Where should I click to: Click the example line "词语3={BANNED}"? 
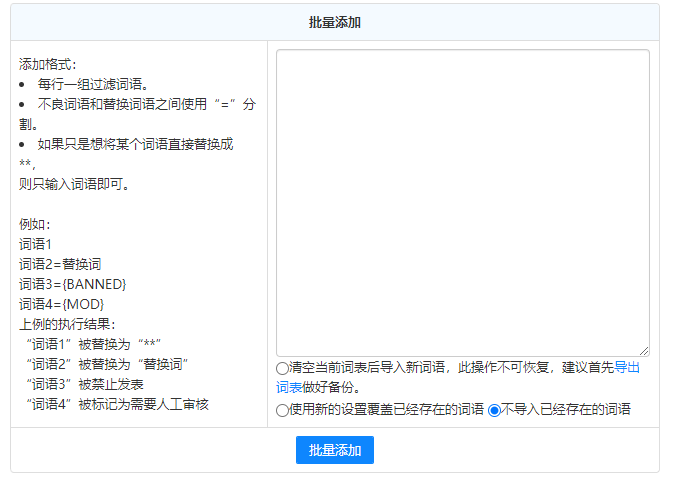click(72, 284)
